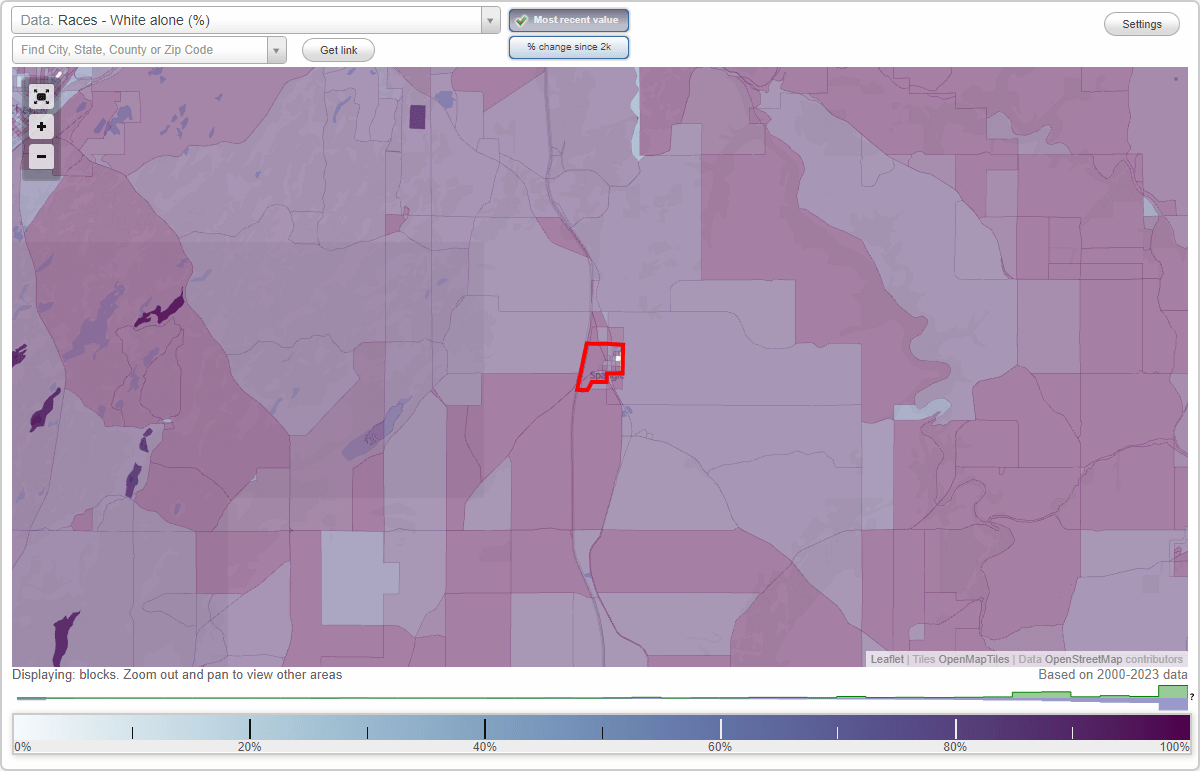Zoom out using the minus icon
This screenshot has height=771, width=1200.
(41, 156)
